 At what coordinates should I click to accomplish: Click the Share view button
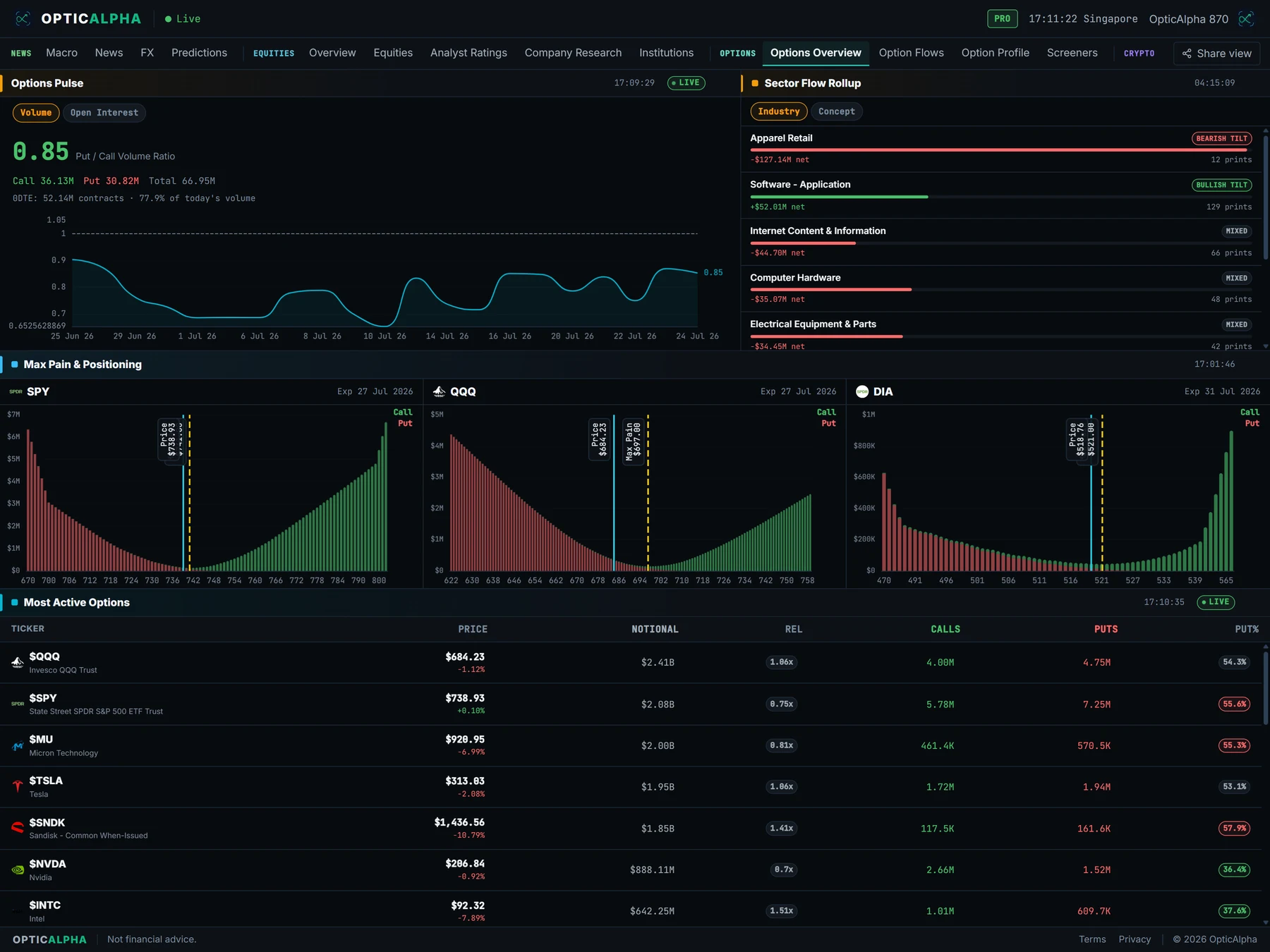(x=1216, y=54)
